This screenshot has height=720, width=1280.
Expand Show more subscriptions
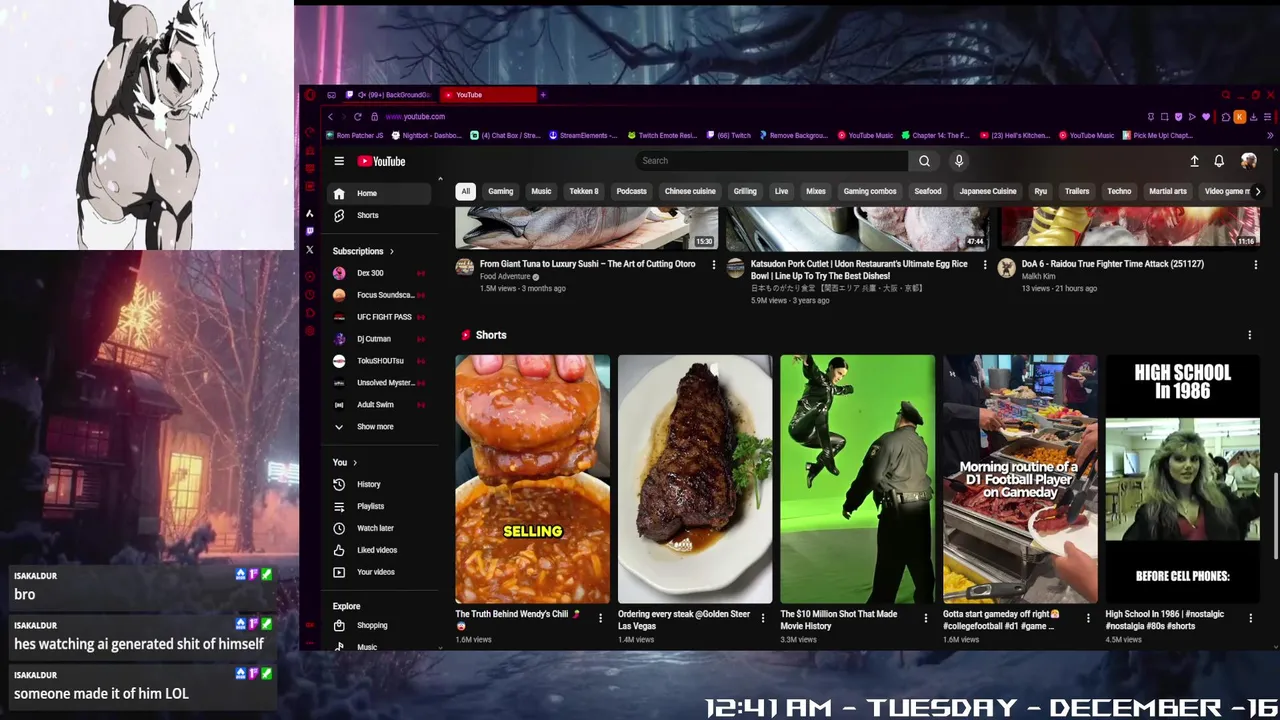click(x=380, y=427)
